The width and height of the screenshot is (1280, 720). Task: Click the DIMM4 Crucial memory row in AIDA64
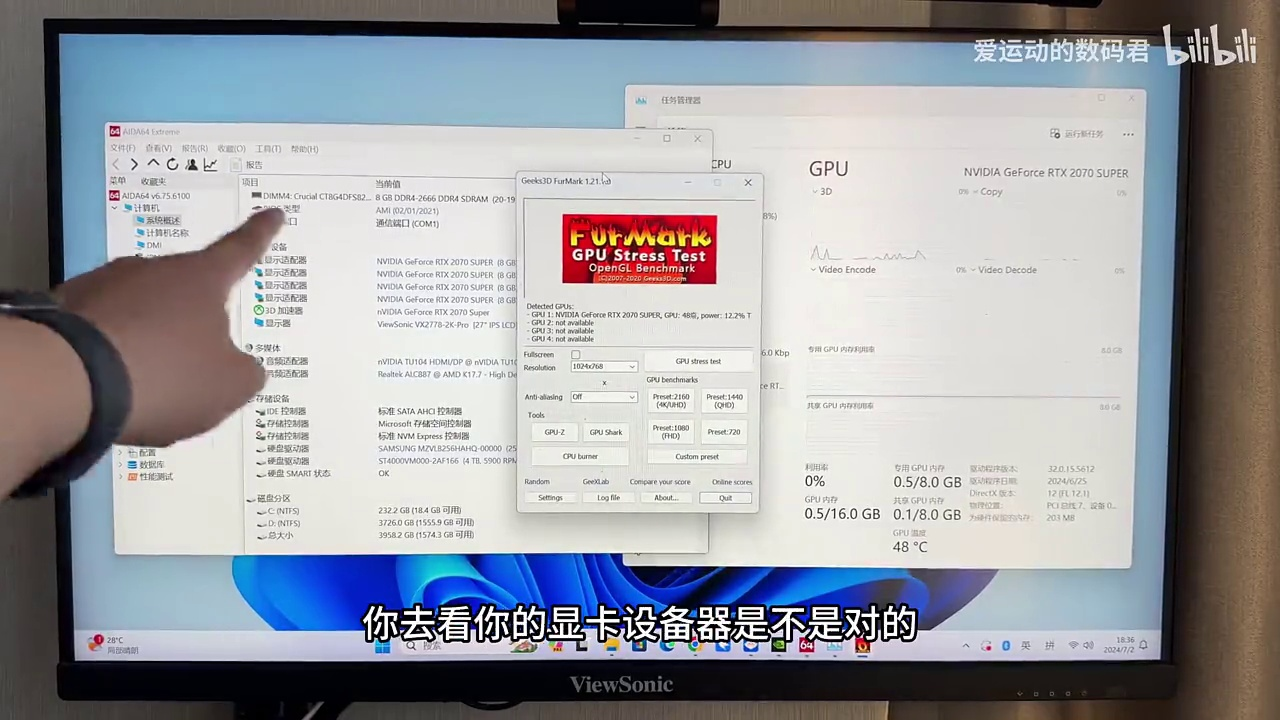pyautogui.click(x=383, y=197)
